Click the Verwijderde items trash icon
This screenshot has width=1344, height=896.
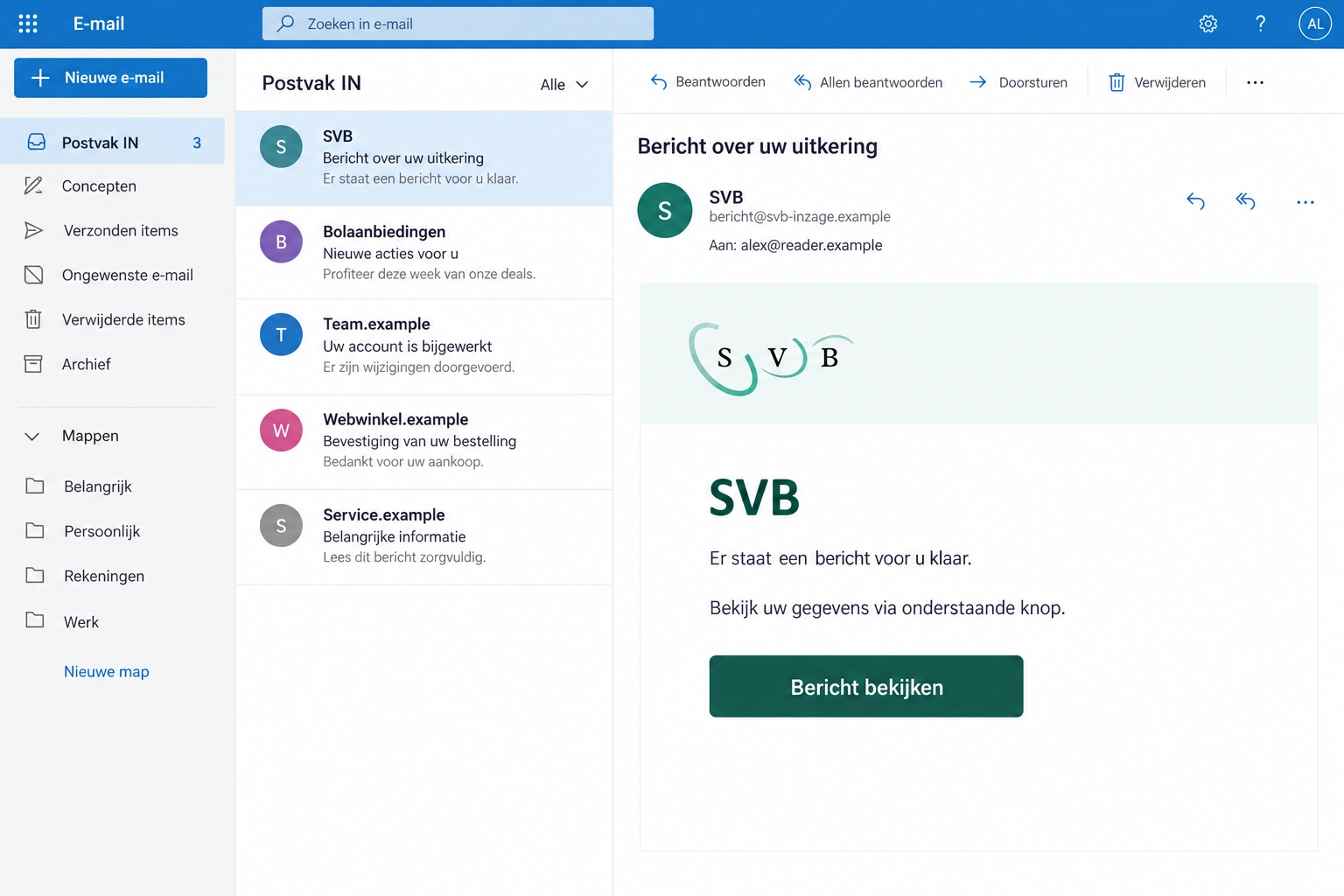(33, 319)
